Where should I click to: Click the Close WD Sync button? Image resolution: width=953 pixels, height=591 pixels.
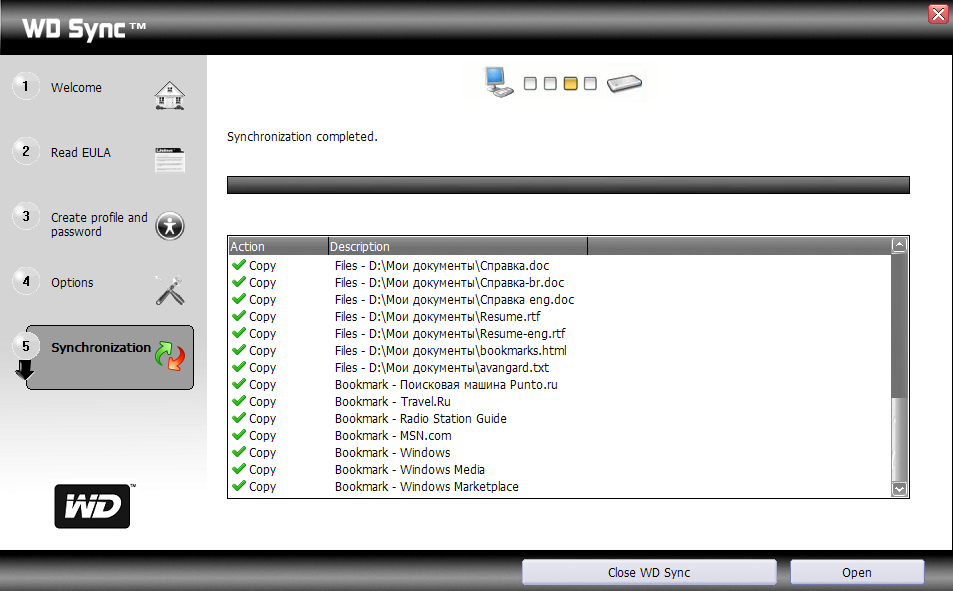649,572
